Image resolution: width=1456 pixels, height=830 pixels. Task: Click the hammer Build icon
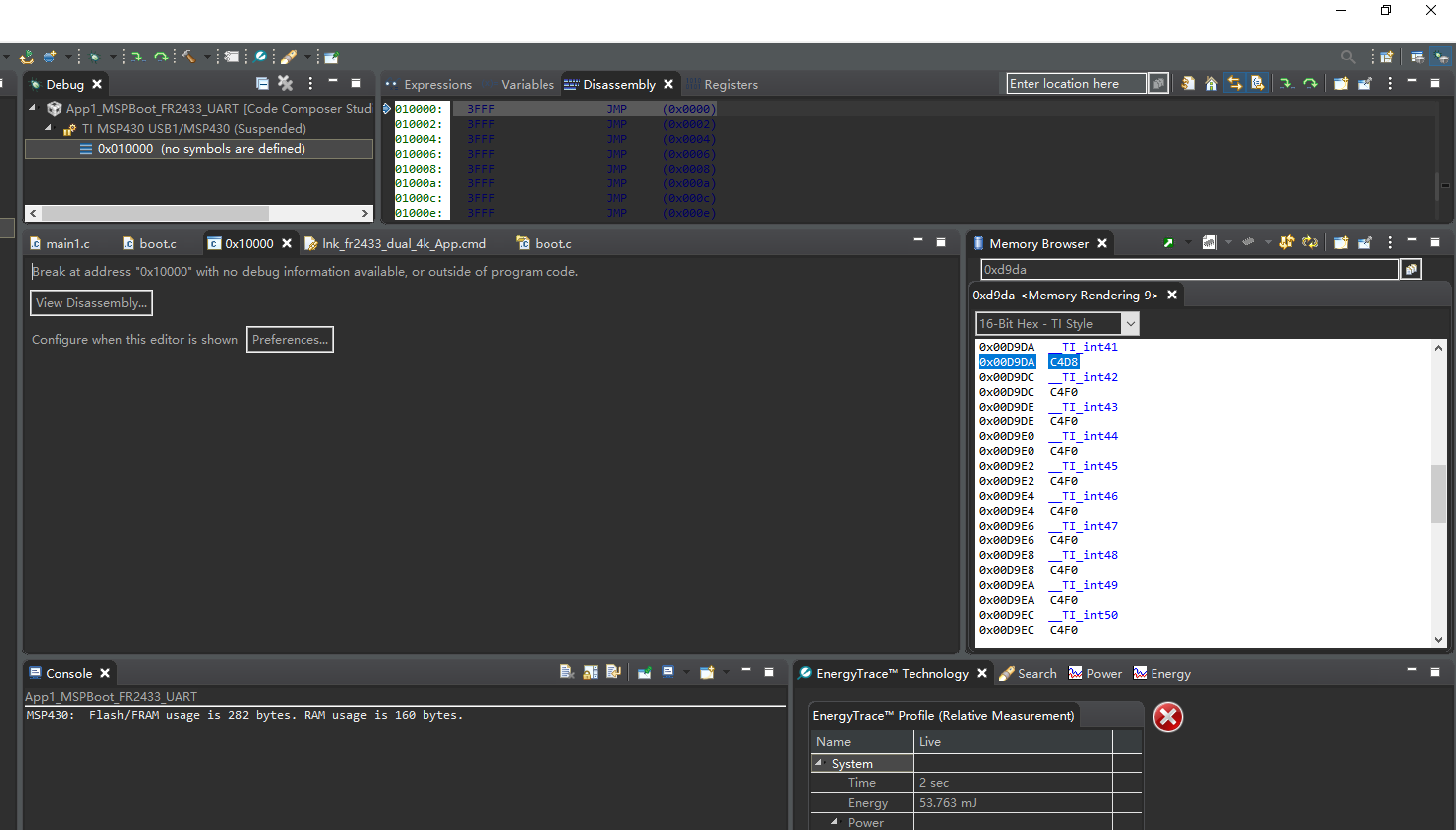188,58
